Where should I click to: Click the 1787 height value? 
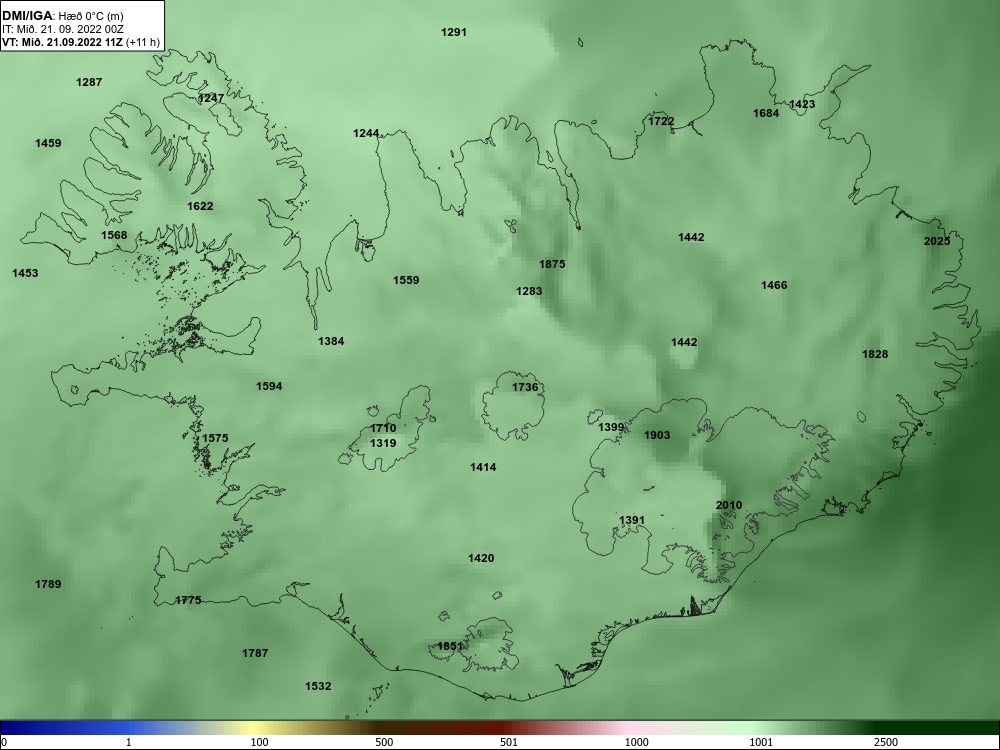click(255, 653)
